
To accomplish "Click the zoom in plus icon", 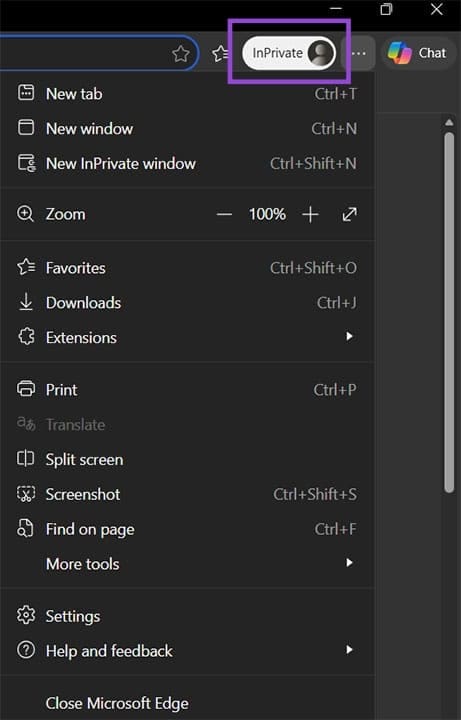I will [x=310, y=214].
